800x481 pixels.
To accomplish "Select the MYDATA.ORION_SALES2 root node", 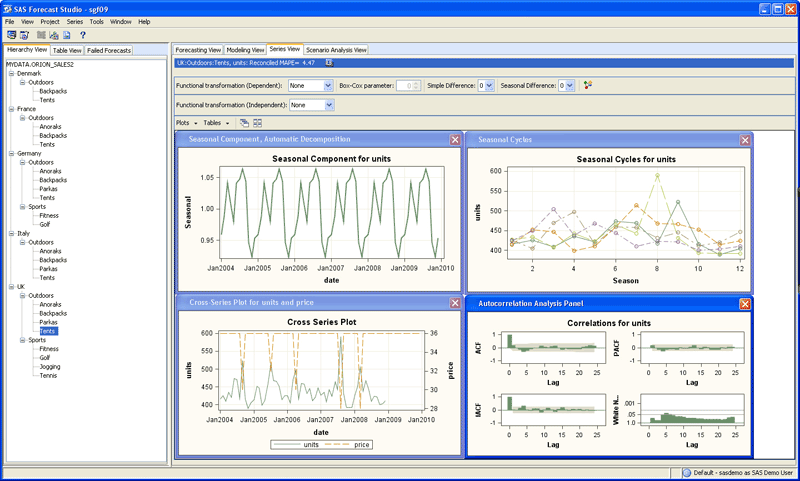I will point(40,65).
